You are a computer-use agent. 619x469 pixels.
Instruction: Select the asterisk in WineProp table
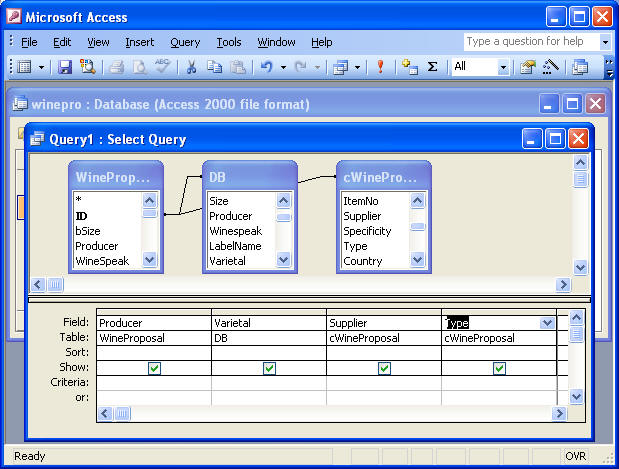(x=79, y=200)
